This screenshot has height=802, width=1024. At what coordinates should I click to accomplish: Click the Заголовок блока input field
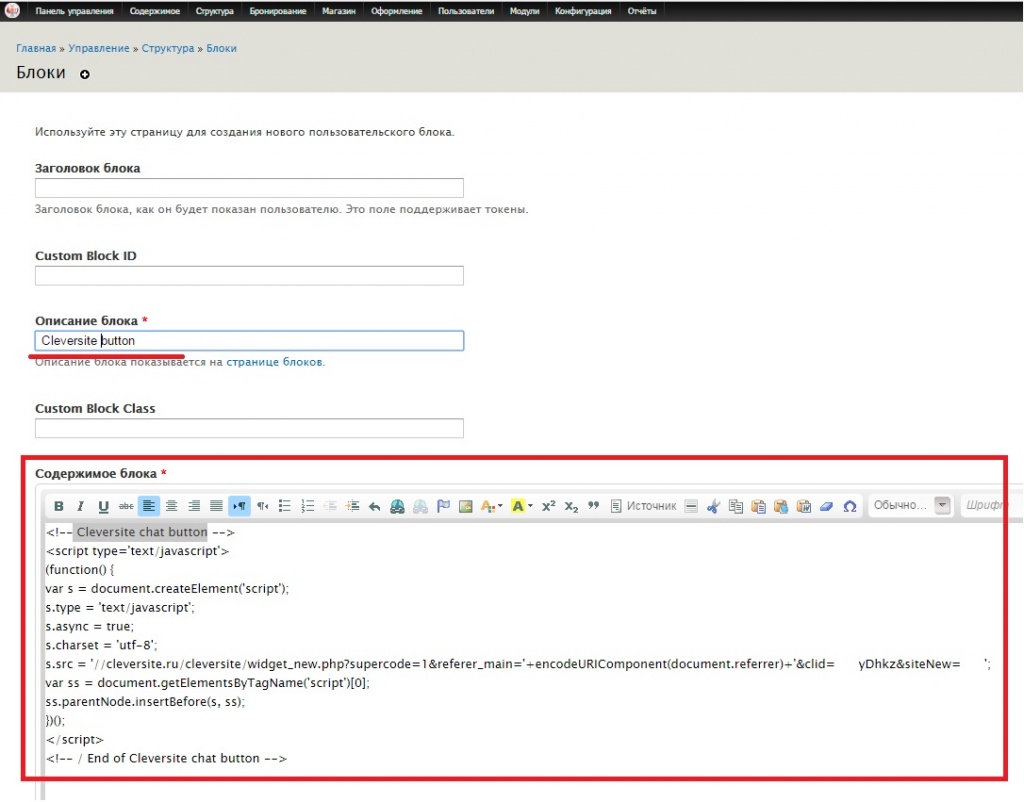click(x=249, y=188)
